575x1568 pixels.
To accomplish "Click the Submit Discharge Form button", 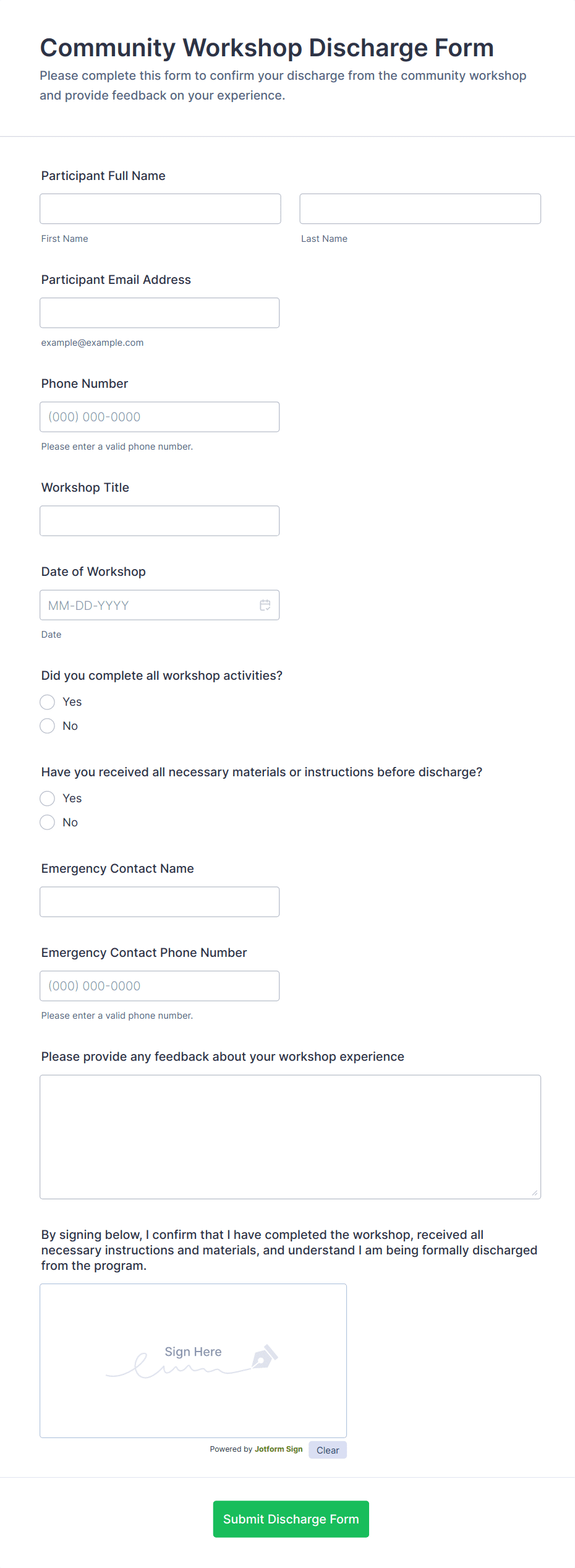I will 291,1519.
